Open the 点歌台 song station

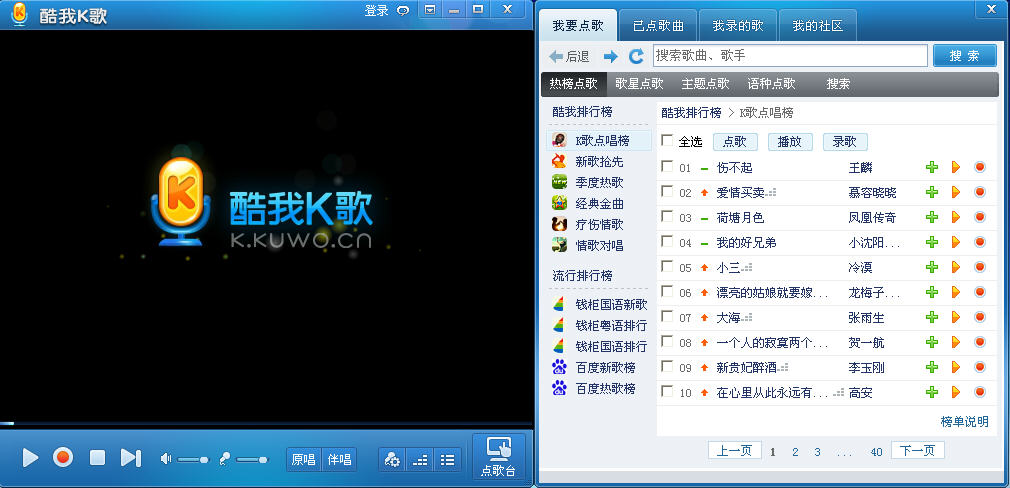click(x=498, y=458)
